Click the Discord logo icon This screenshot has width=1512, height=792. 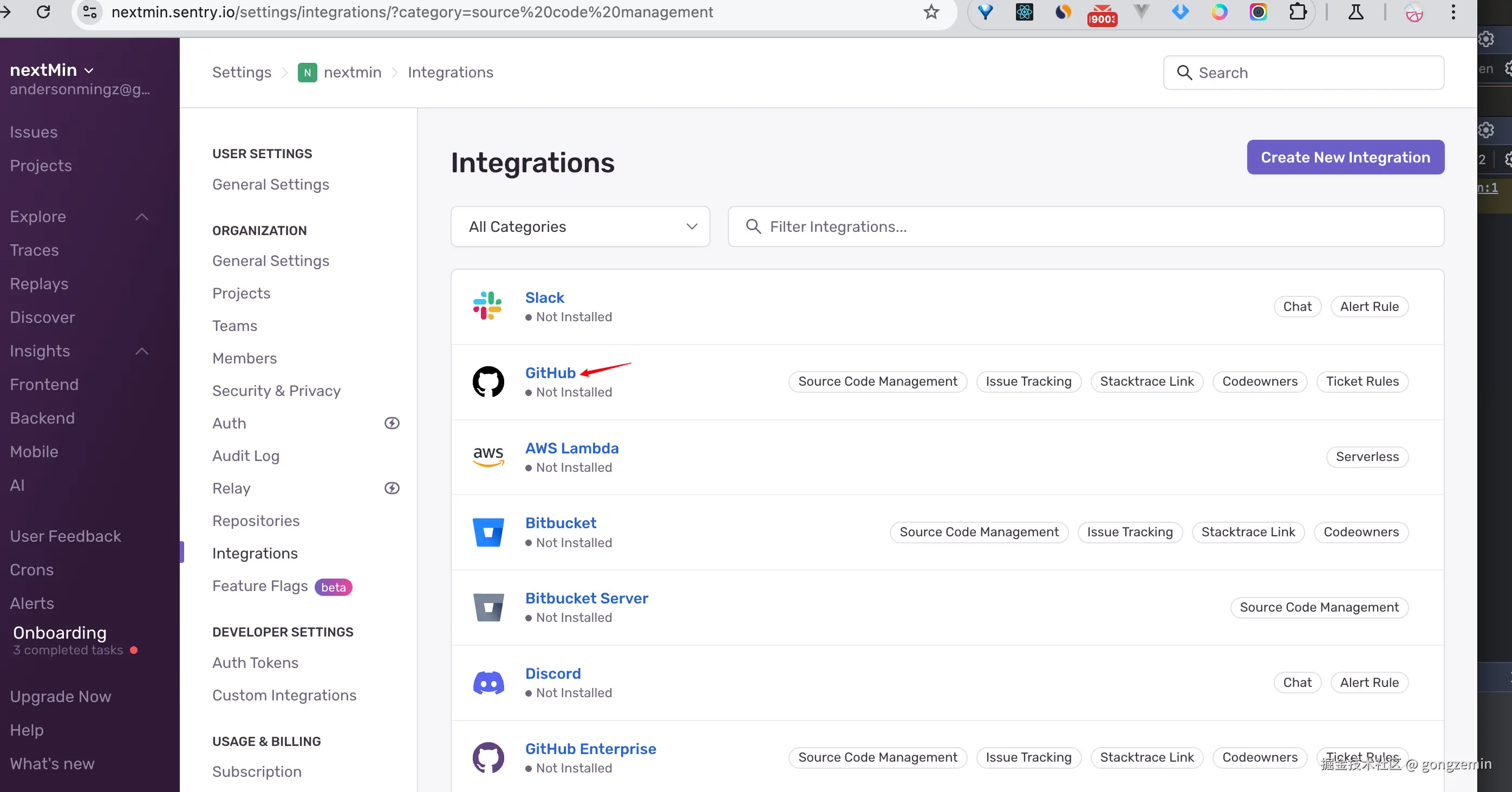pos(488,682)
